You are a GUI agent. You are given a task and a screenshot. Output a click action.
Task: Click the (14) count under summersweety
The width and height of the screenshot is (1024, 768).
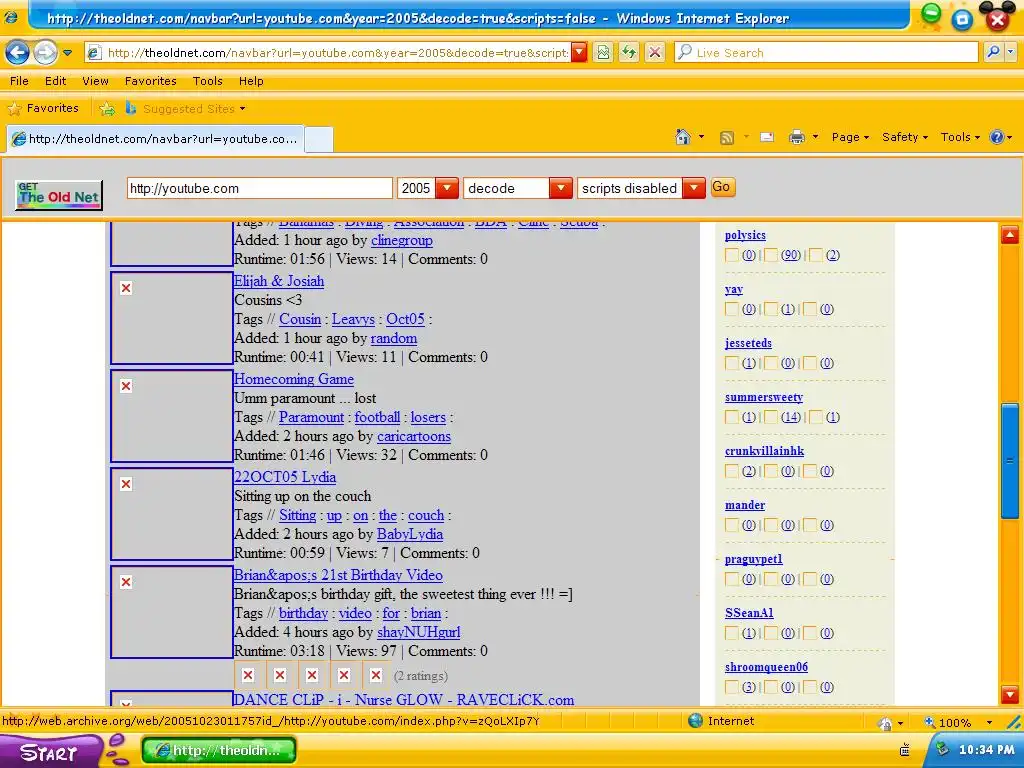pos(791,417)
